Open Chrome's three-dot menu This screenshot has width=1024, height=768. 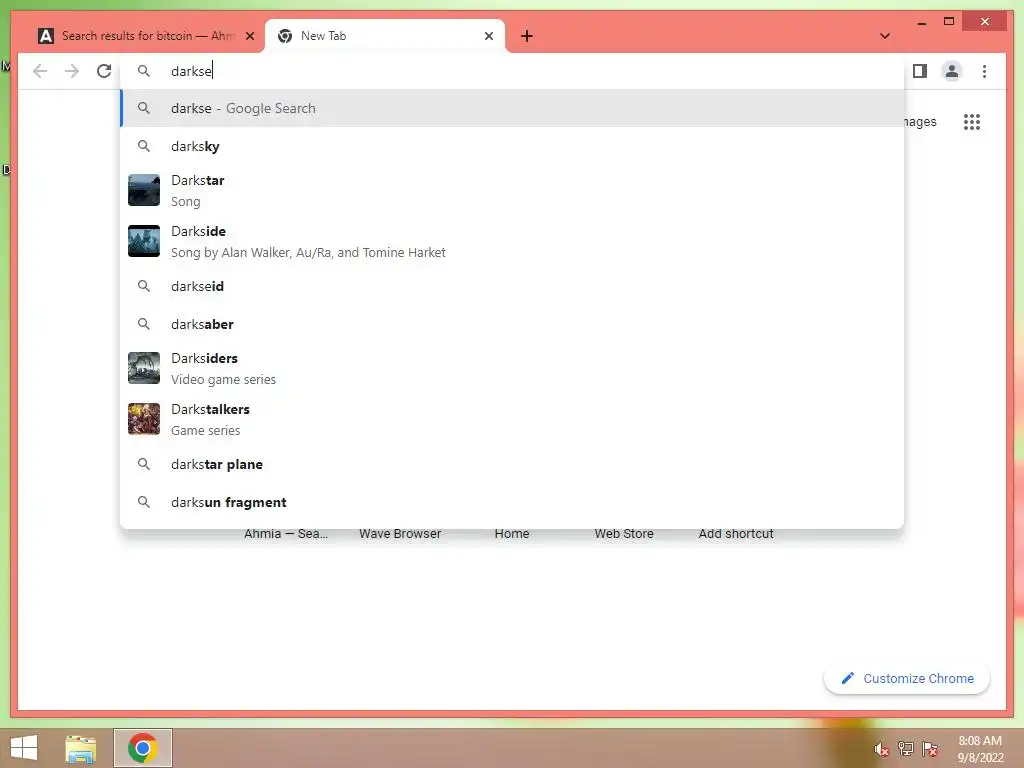tap(984, 71)
